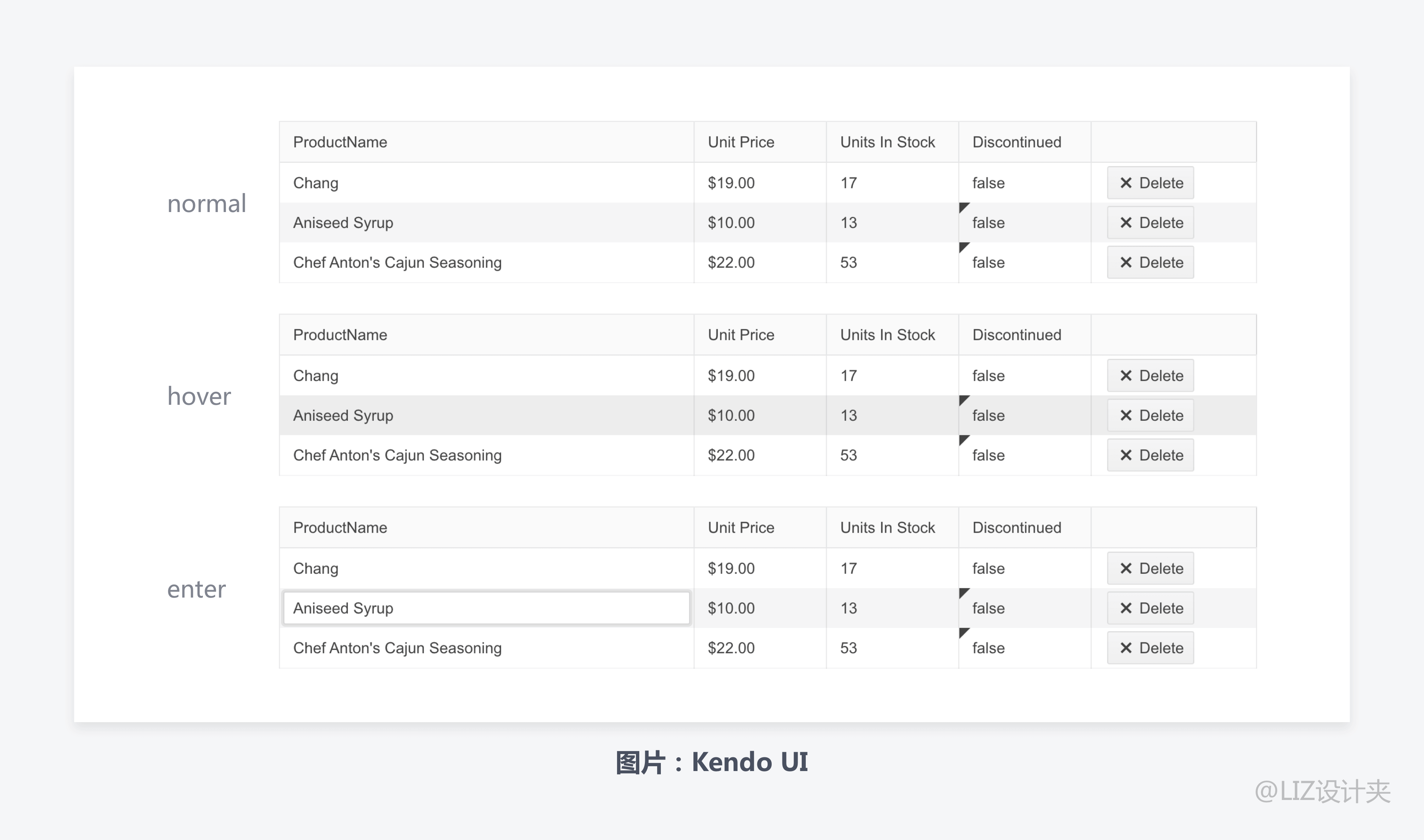Screen dimensions: 1424x840
Task: Delete Chang in the hover table
Action: pos(1150,376)
